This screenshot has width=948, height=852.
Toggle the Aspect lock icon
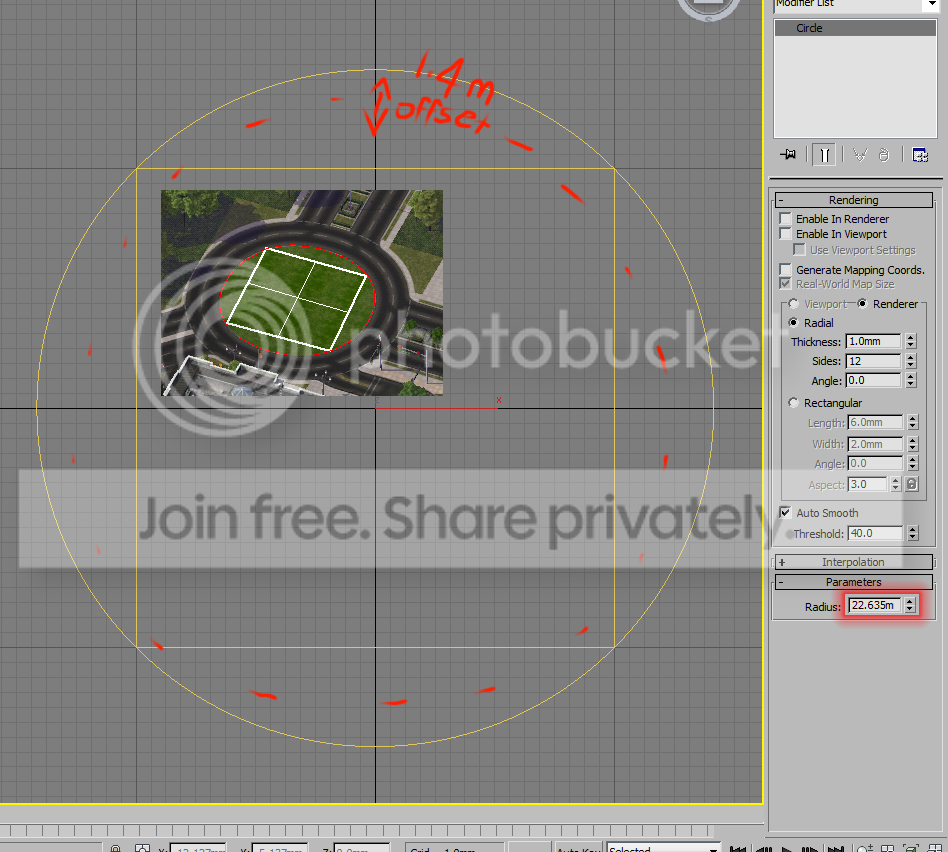912,484
